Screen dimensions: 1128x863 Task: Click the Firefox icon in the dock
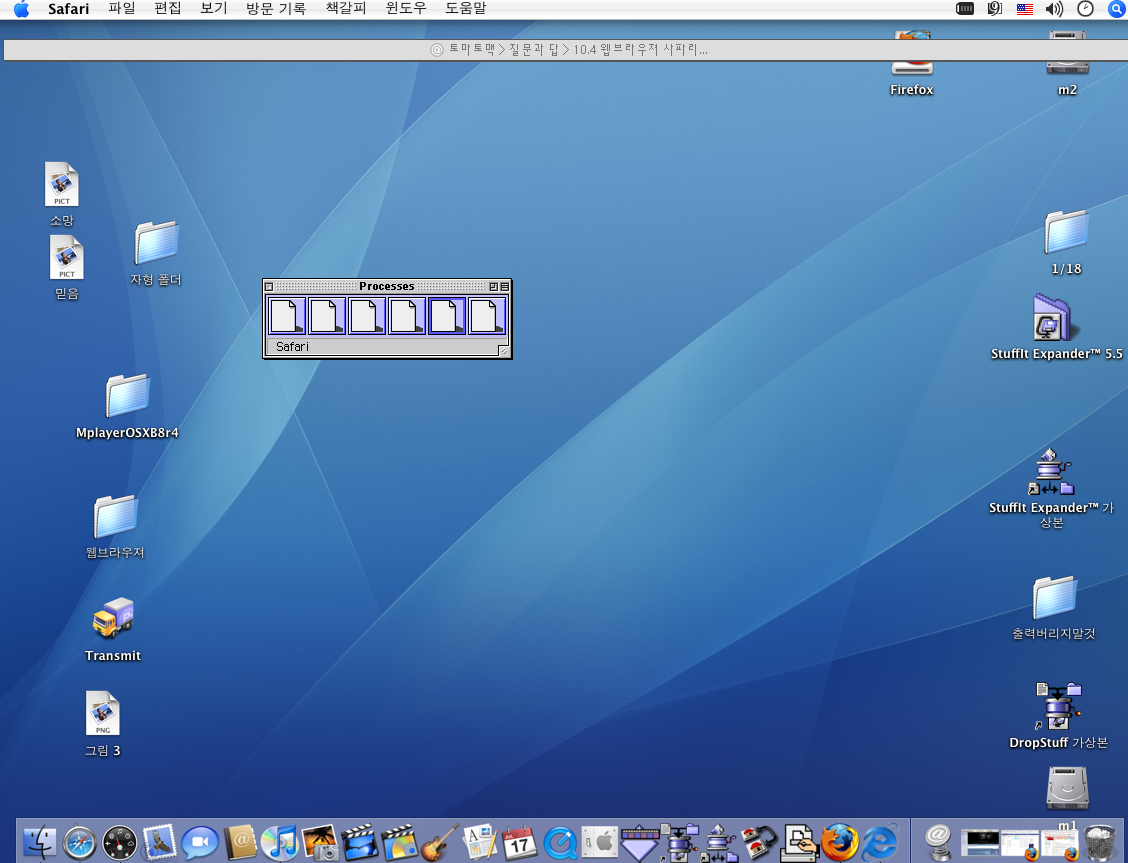coord(840,842)
